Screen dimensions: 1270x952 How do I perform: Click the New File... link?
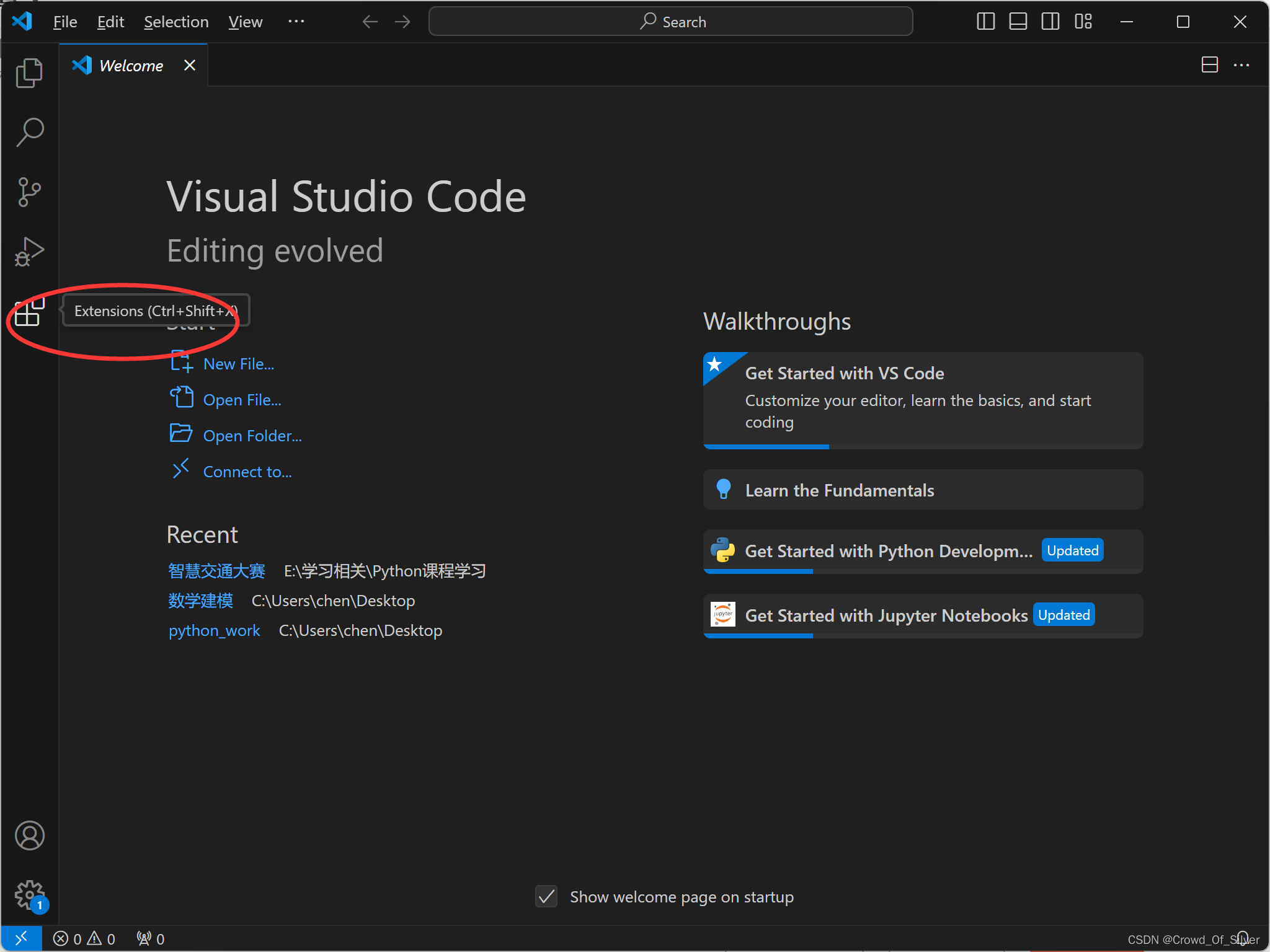pyautogui.click(x=239, y=364)
